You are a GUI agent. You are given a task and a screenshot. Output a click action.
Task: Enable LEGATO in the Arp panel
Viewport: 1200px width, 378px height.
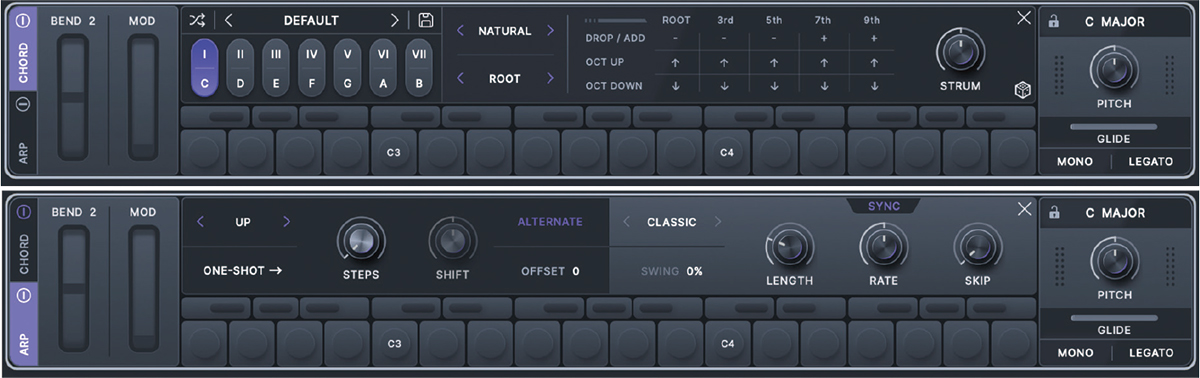click(1151, 353)
